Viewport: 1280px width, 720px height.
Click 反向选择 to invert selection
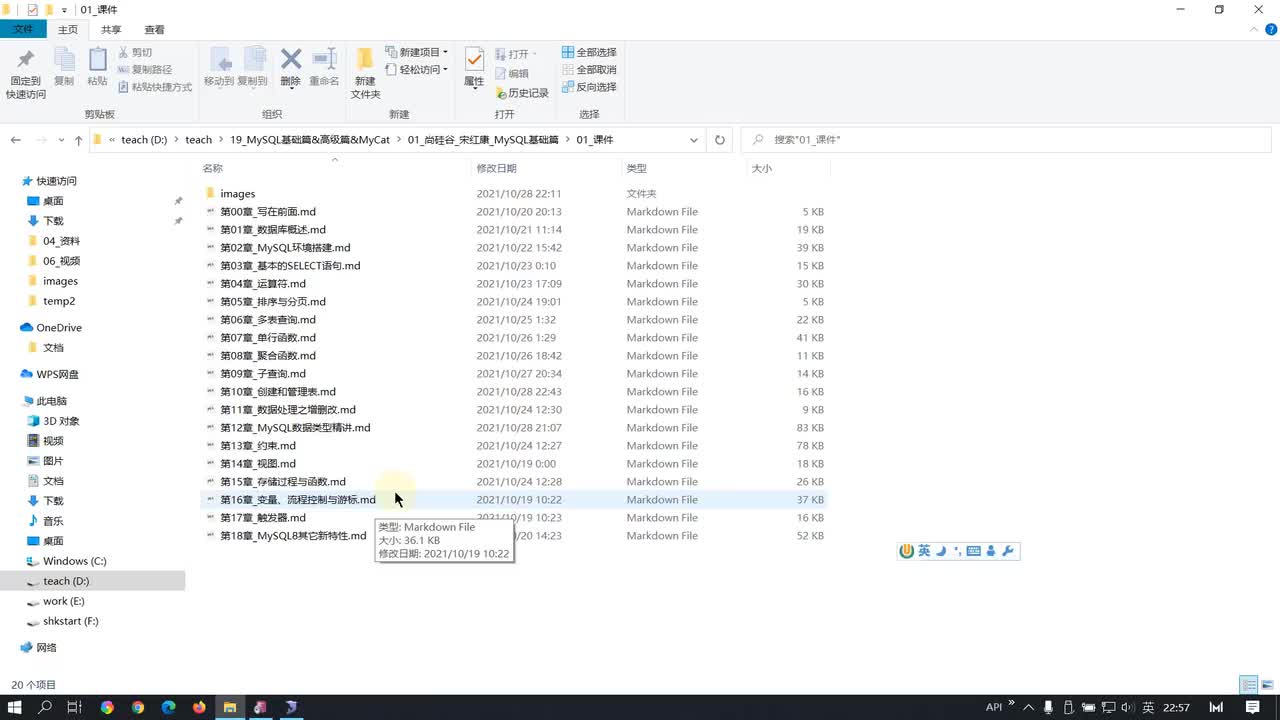pos(589,87)
